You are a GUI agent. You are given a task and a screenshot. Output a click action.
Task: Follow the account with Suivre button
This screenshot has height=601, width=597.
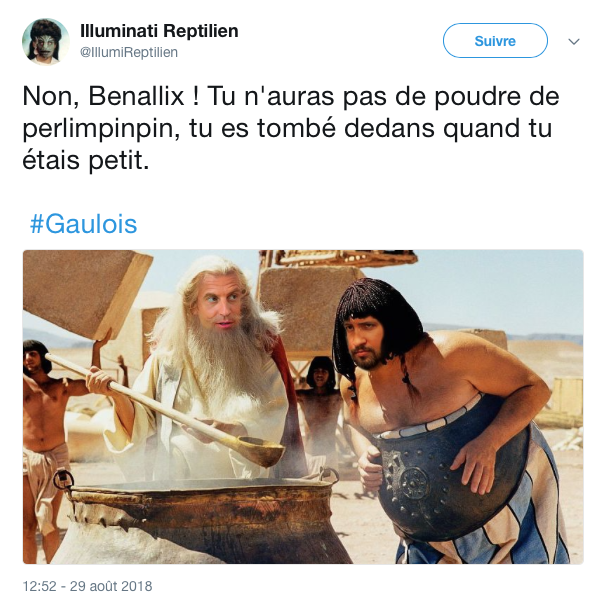point(495,41)
